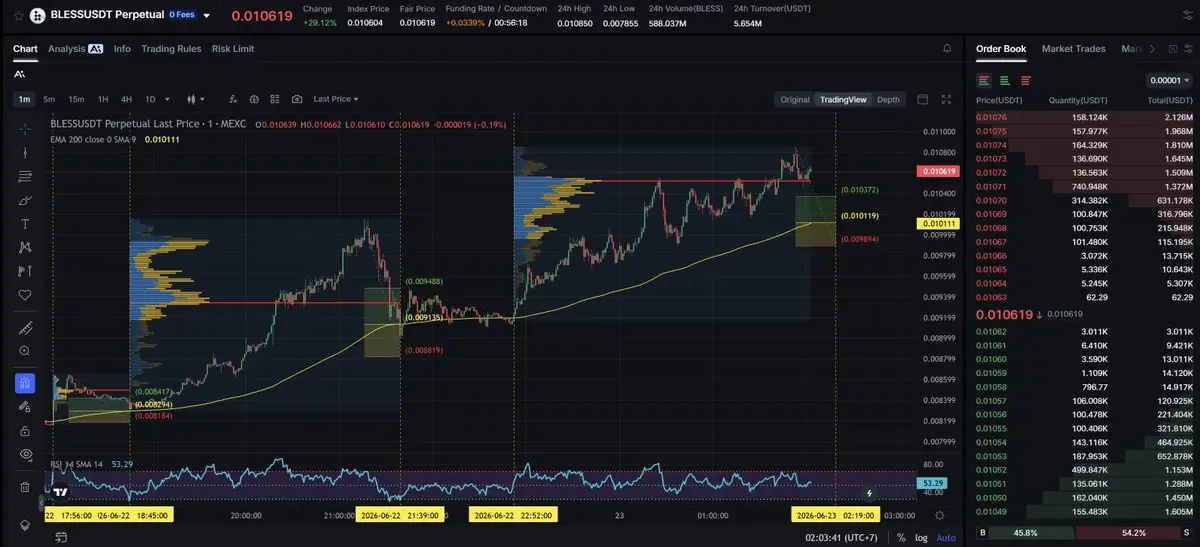The image size is (1200, 547).
Task: Expand more timeframes dropdown arrow
Action: [167, 99]
